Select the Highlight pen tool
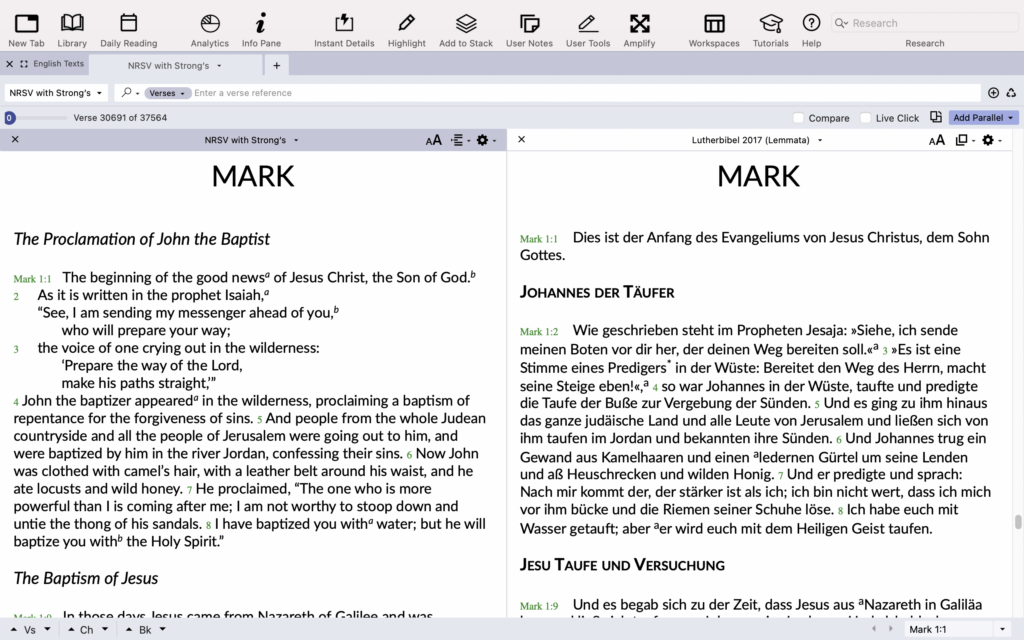1024x640 pixels. [x=406, y=23]
